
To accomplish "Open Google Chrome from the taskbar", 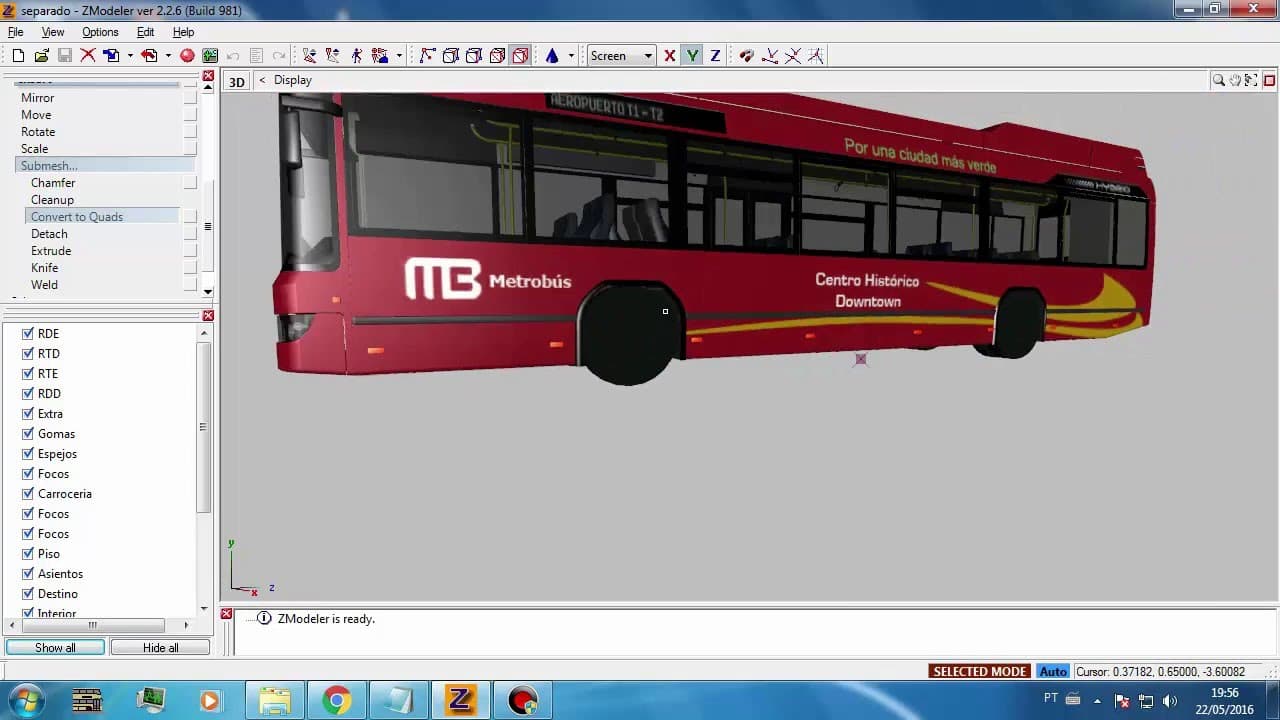I will pyautogui.click(x=337, y=701).
